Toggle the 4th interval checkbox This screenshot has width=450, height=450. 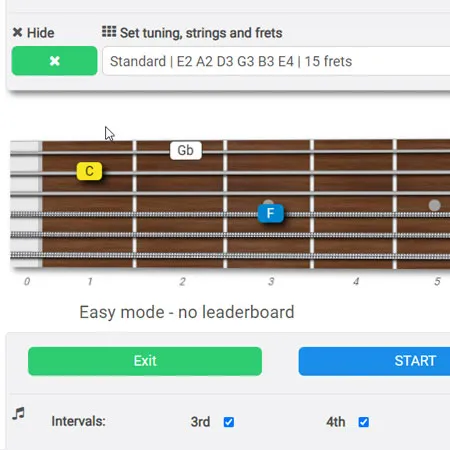(364, 422)
